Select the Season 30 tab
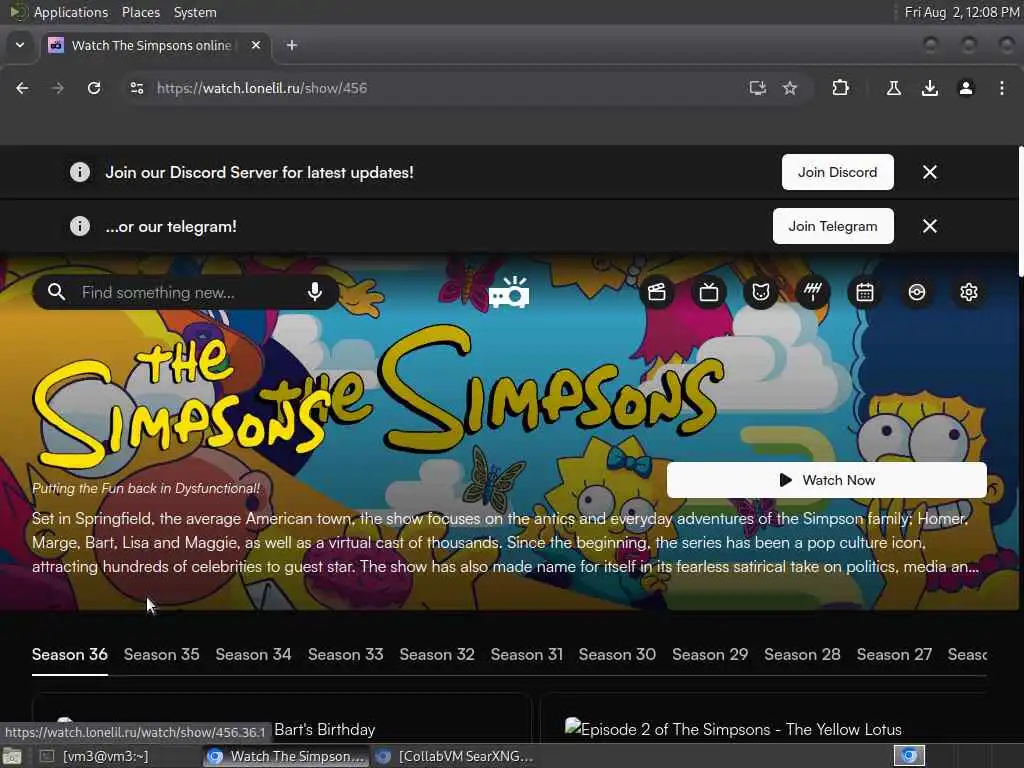 (x=617, y=654)
